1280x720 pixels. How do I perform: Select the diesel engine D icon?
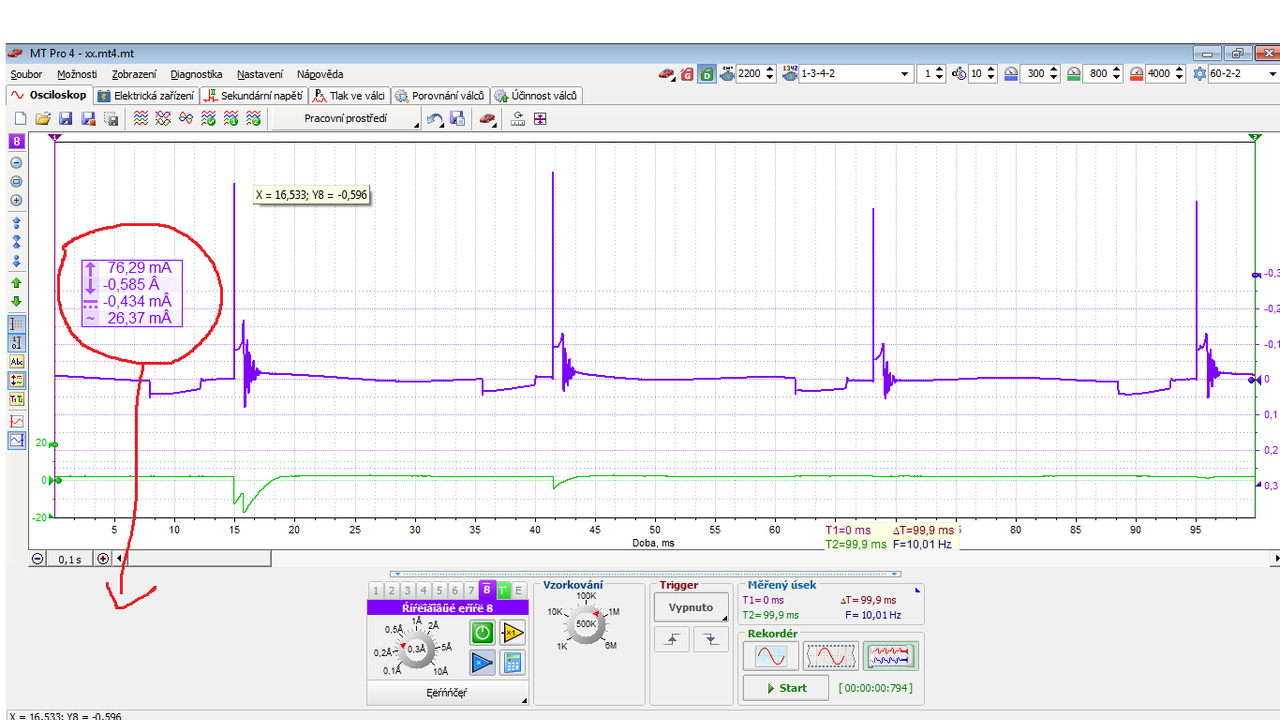tap(707, 74)
